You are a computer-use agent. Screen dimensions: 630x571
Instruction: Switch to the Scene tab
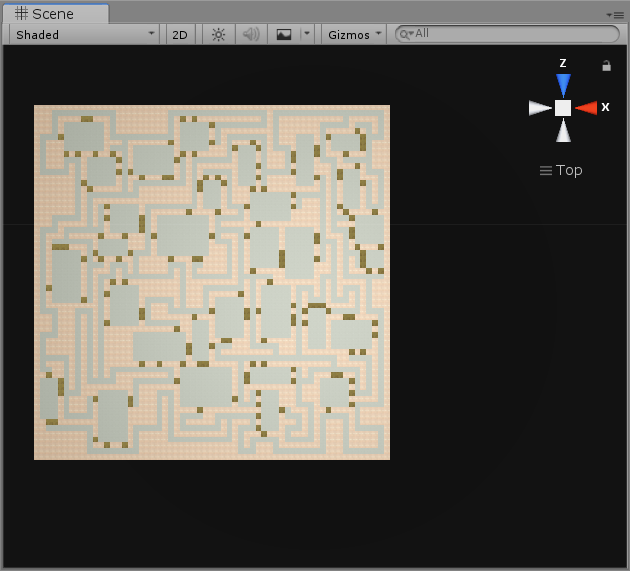pos(55,14)
